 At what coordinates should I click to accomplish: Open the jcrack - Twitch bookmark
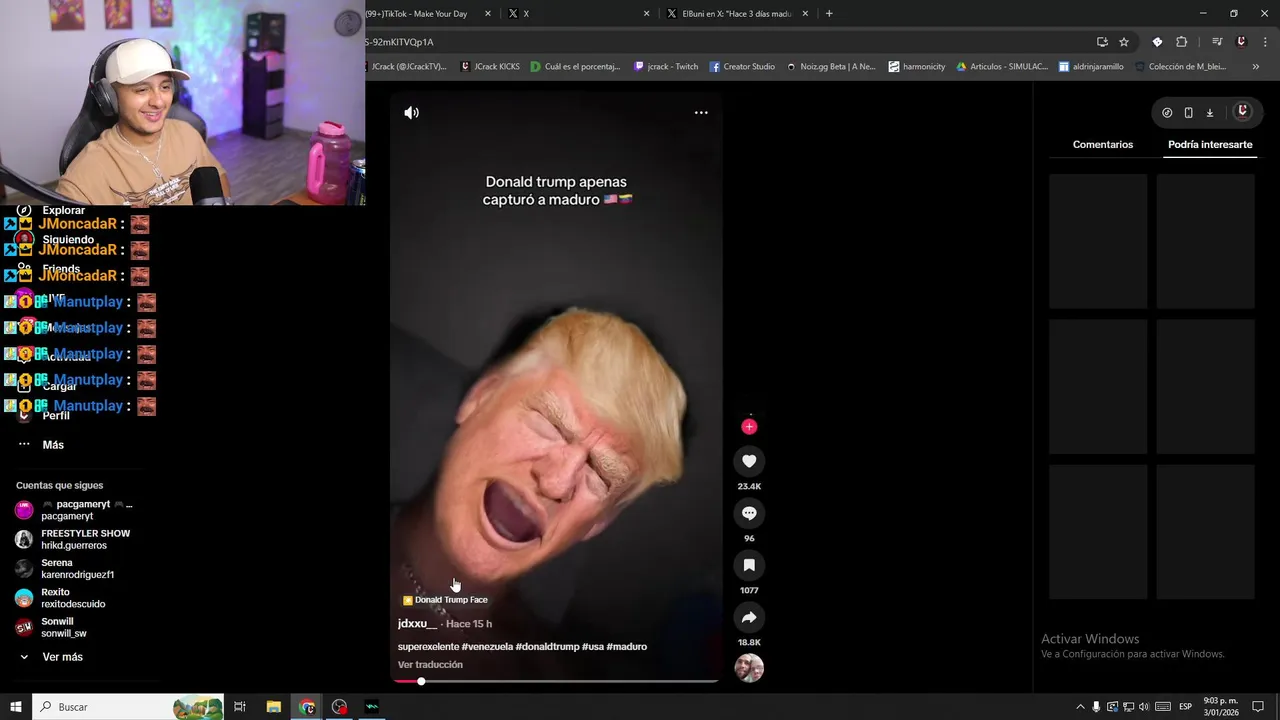[666, 67]
